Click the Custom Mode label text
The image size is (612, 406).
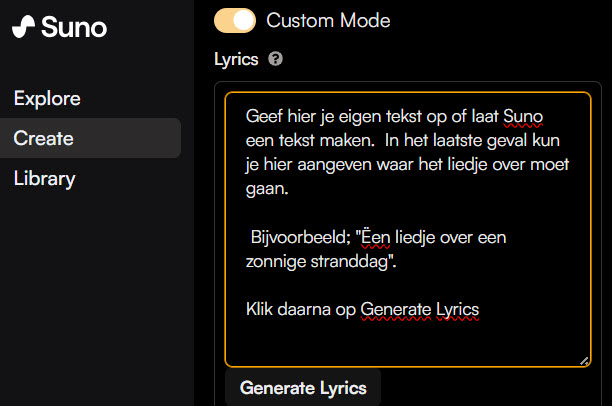click(328, 20)
